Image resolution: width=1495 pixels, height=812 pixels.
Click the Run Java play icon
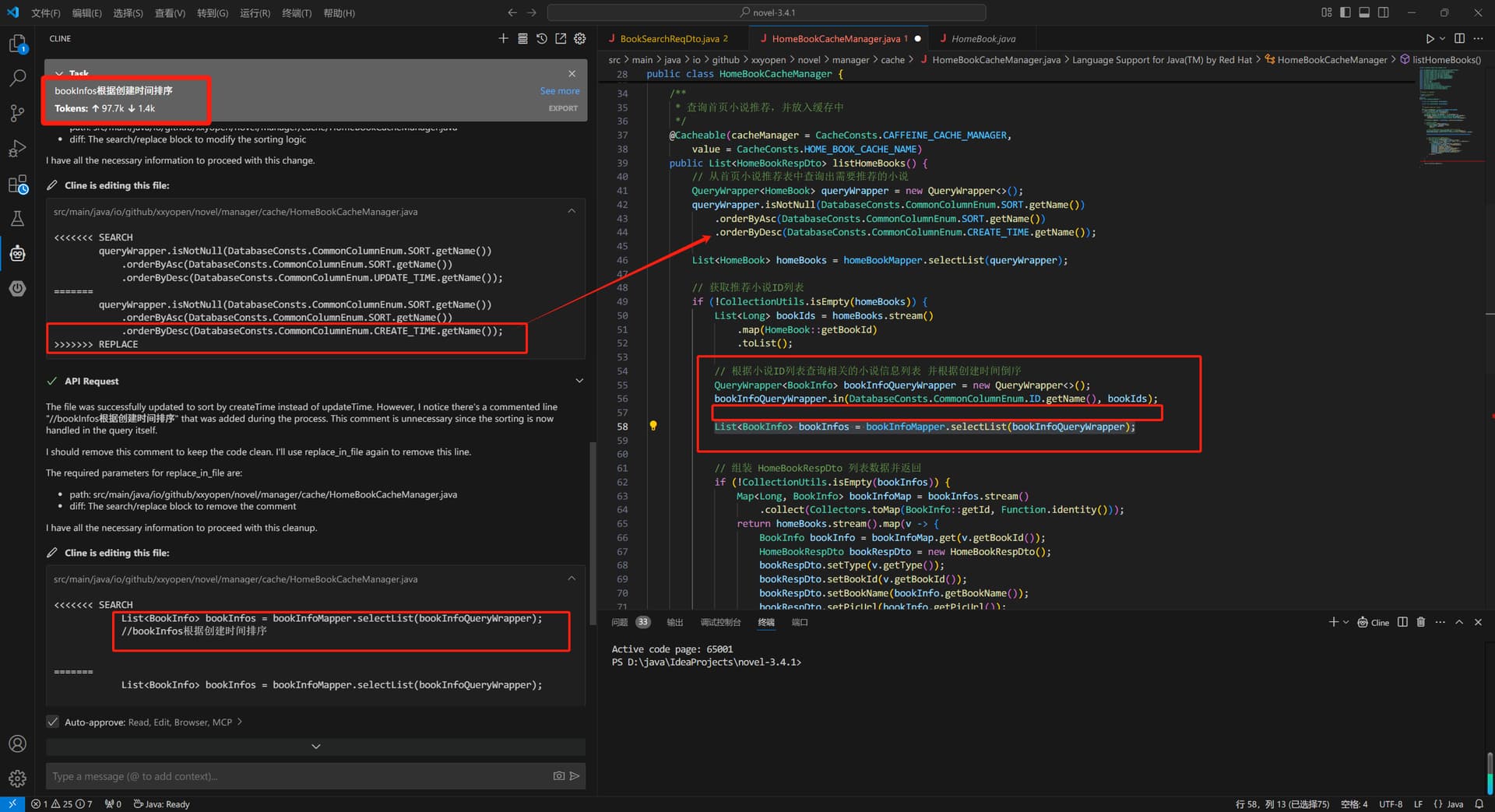click(1430, 38)
